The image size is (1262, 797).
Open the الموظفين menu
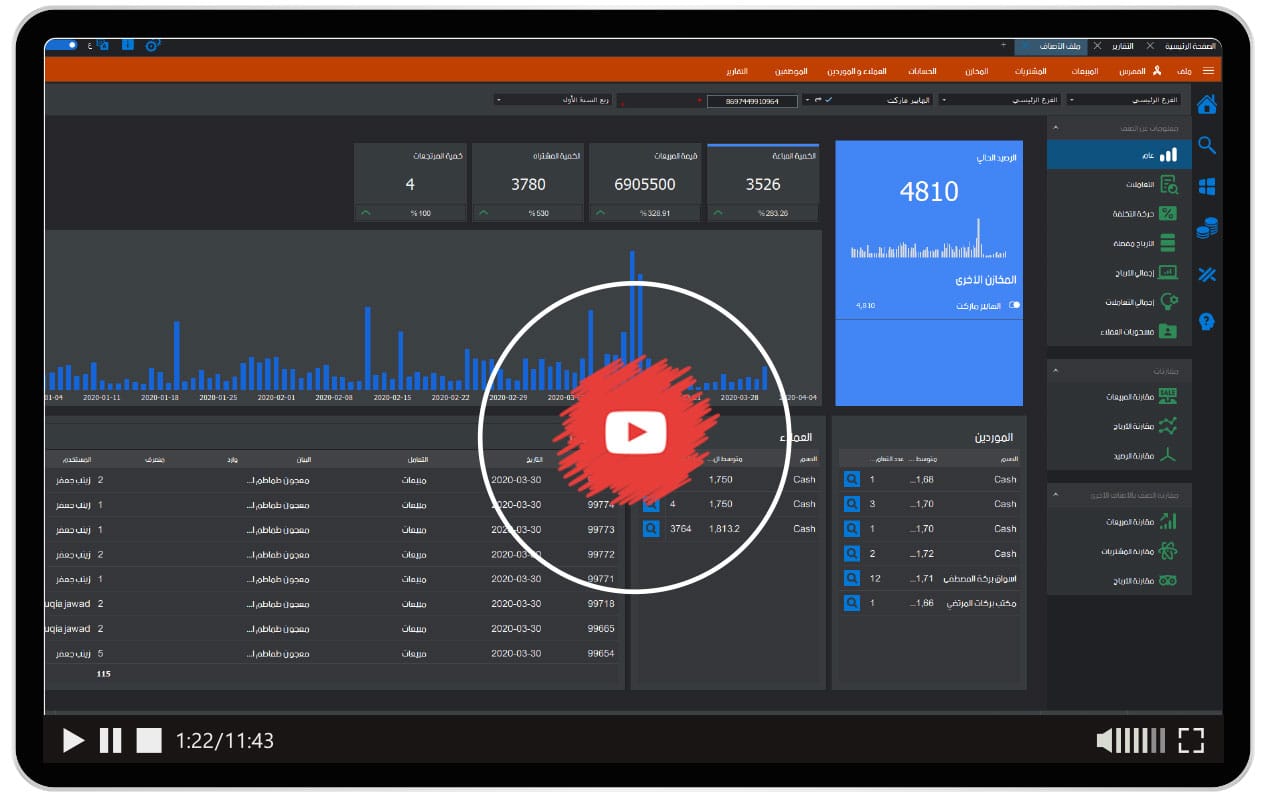791,71
